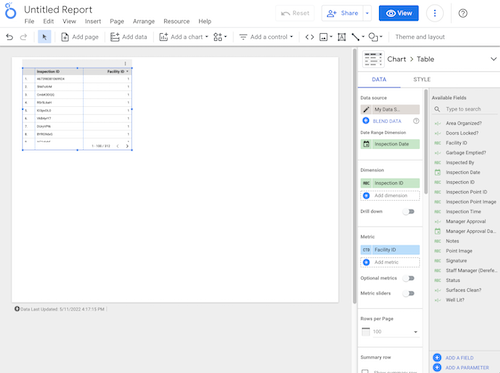Viewport: 500px width, 373px height.
Task: Go to next page of table
Action: [x=127, y=146]
